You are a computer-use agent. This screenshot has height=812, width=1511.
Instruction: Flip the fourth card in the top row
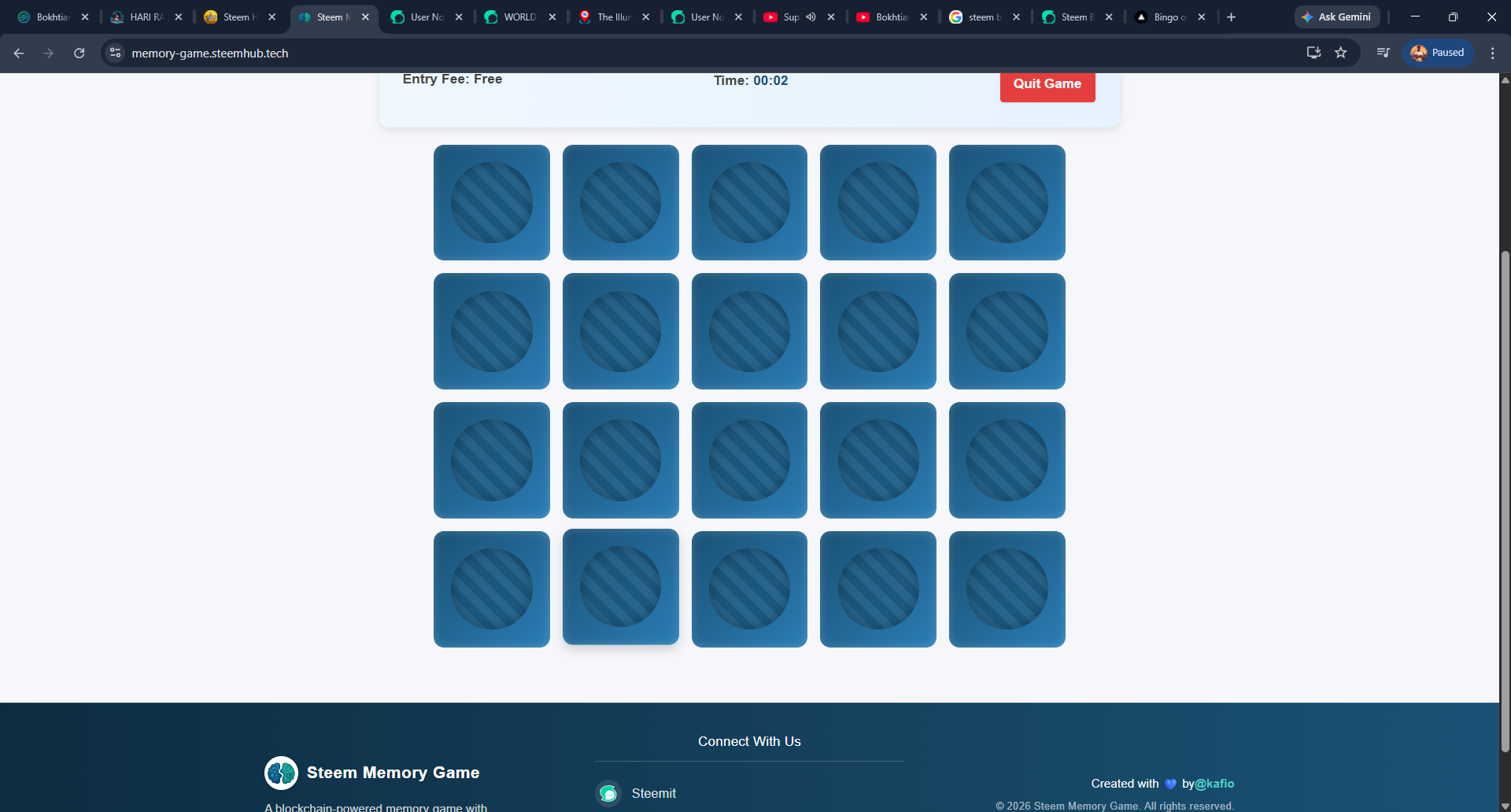(x=878, y=202)
